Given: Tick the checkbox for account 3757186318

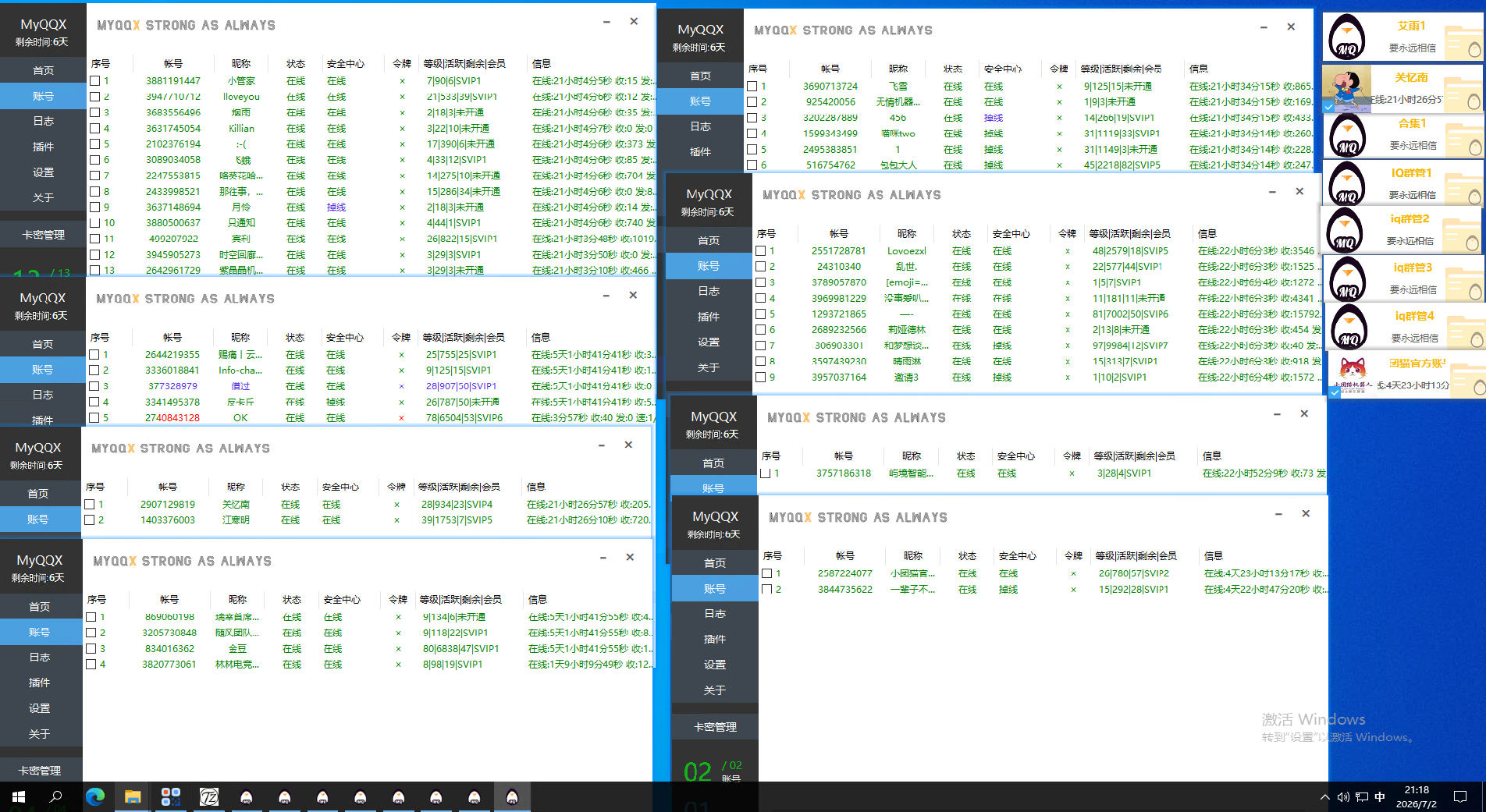Looking at the screenshot, I should (x=765, y=473).
